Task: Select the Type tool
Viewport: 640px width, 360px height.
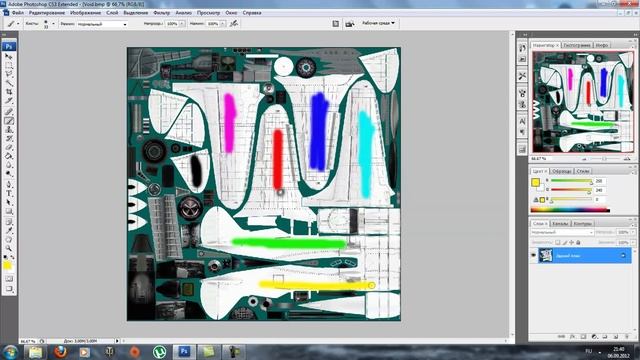Action: click(x=9, y=193)
